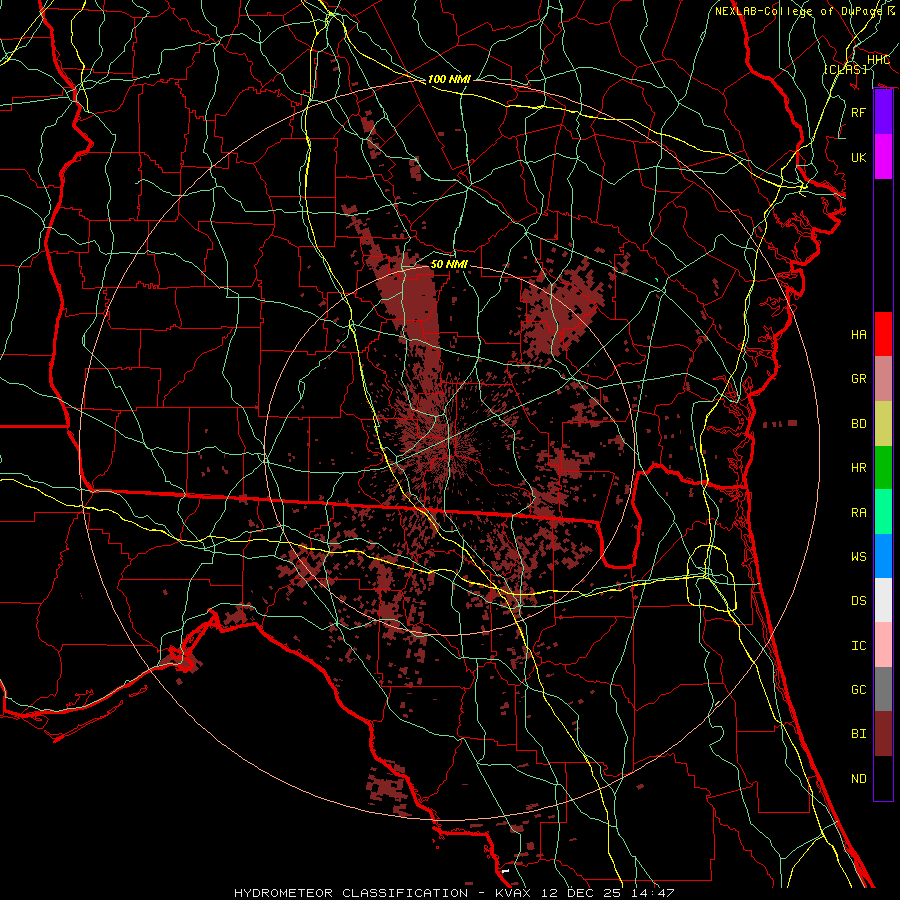Screen dimensions: 900x900
Task: Click the CLAS units label
Action: click(x=846, y=69)
